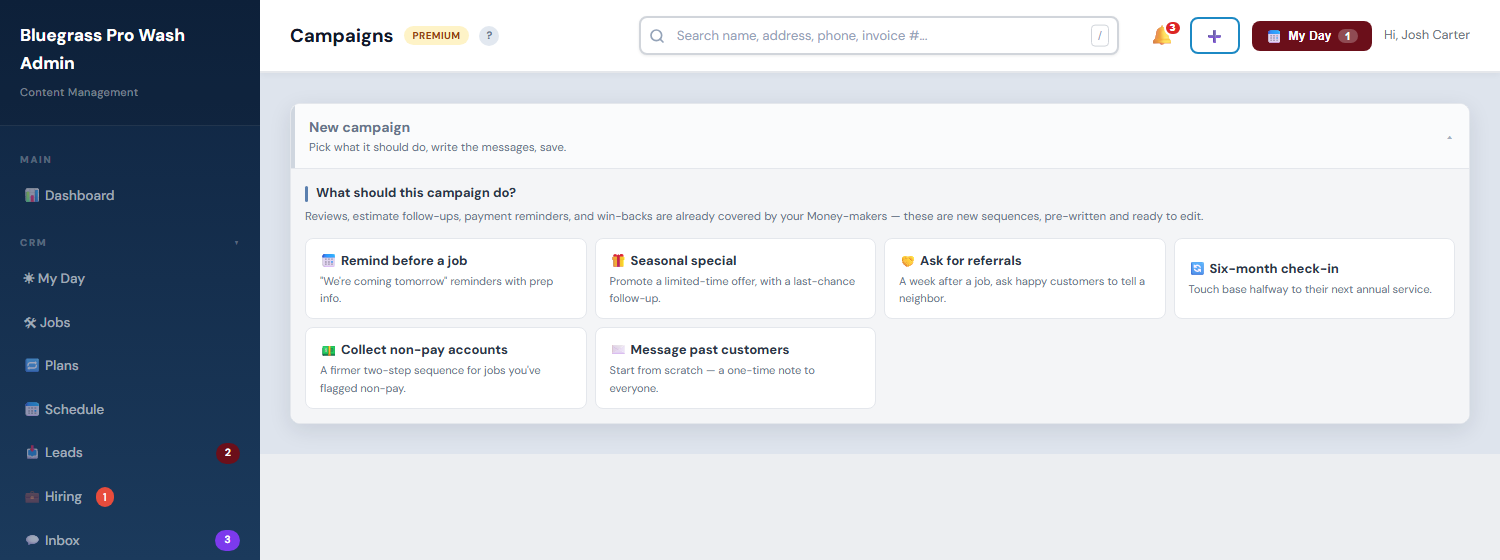The height and width of the screenshot is (560, 1500).
Task: Choose the Collect non-pay accounts card
Action: (x=446, y=368)
